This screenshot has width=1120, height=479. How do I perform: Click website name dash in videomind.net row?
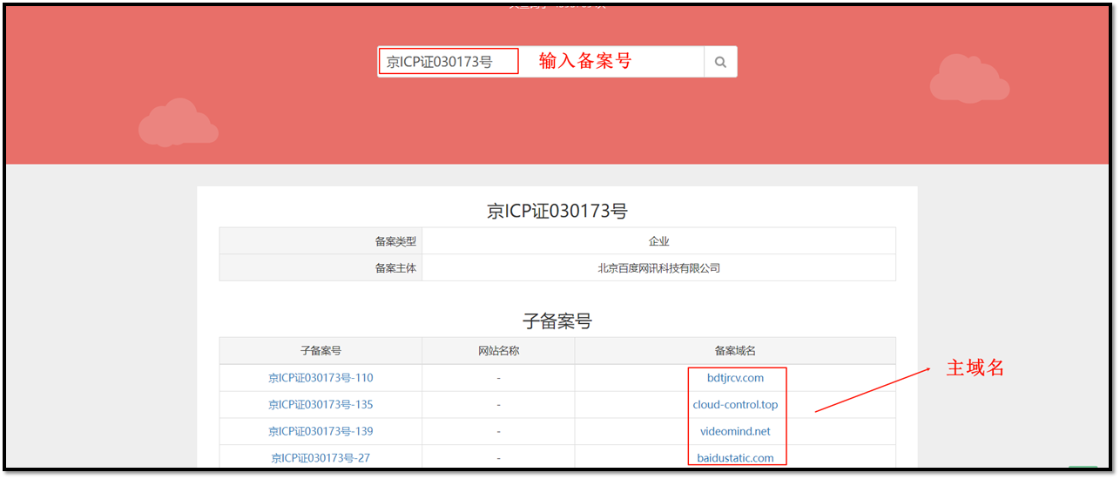(499, 431)
